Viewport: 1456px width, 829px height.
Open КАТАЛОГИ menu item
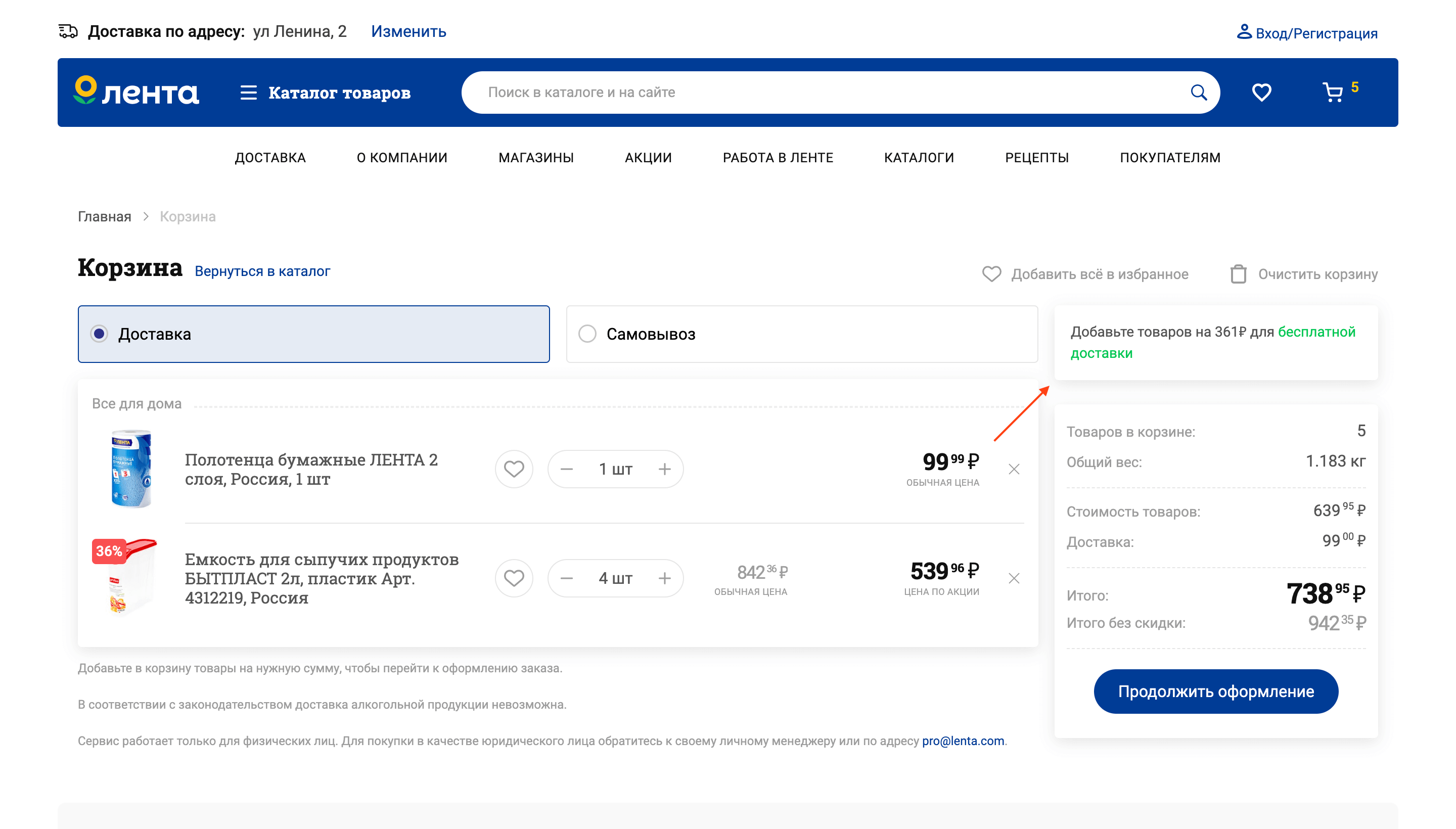pos(919,158)
